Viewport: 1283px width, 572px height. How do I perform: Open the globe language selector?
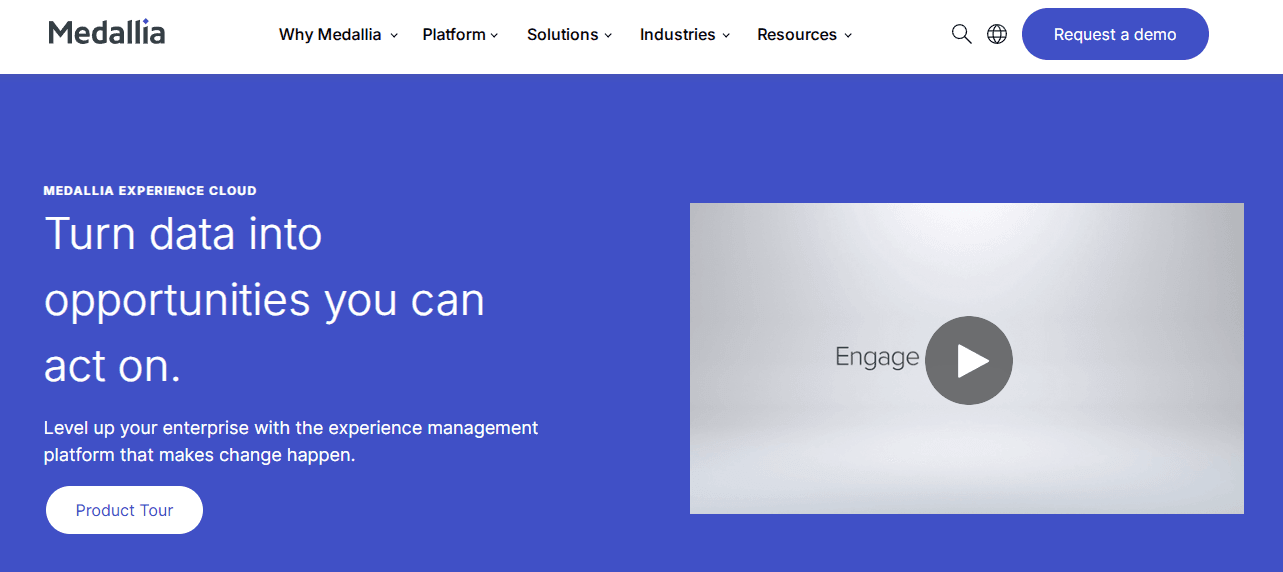pyautogui.click(x=997, y=34)
